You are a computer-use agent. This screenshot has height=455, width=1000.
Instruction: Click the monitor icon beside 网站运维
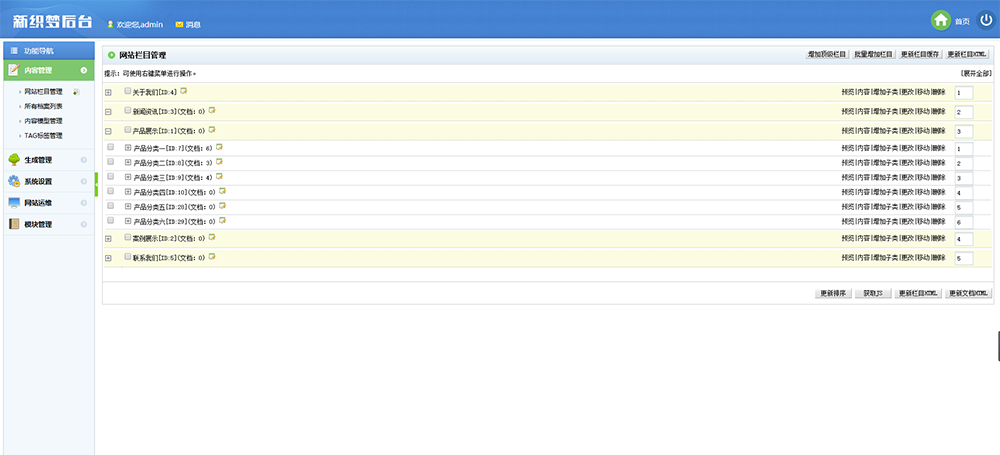[14, 203]
